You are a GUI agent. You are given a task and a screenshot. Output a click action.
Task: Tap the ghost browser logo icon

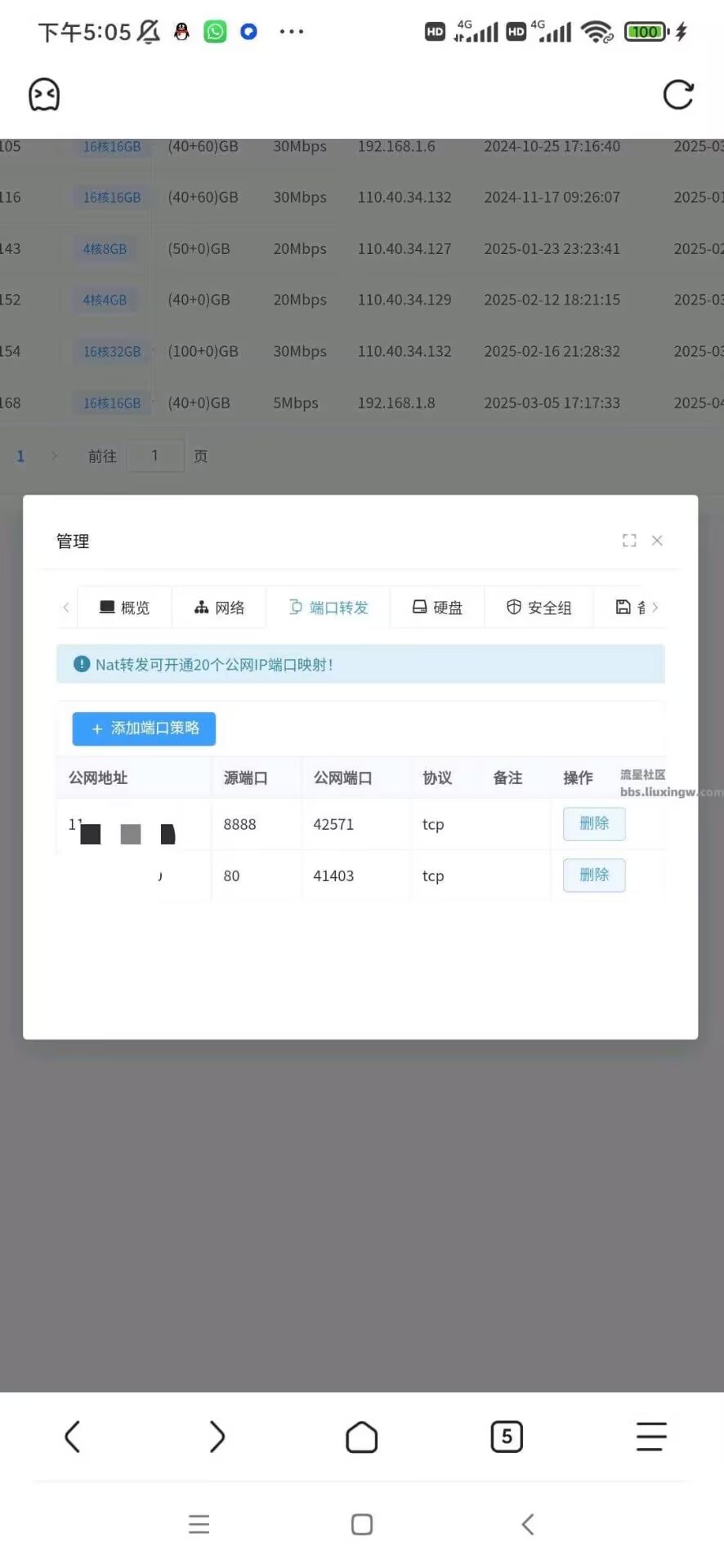44,95
